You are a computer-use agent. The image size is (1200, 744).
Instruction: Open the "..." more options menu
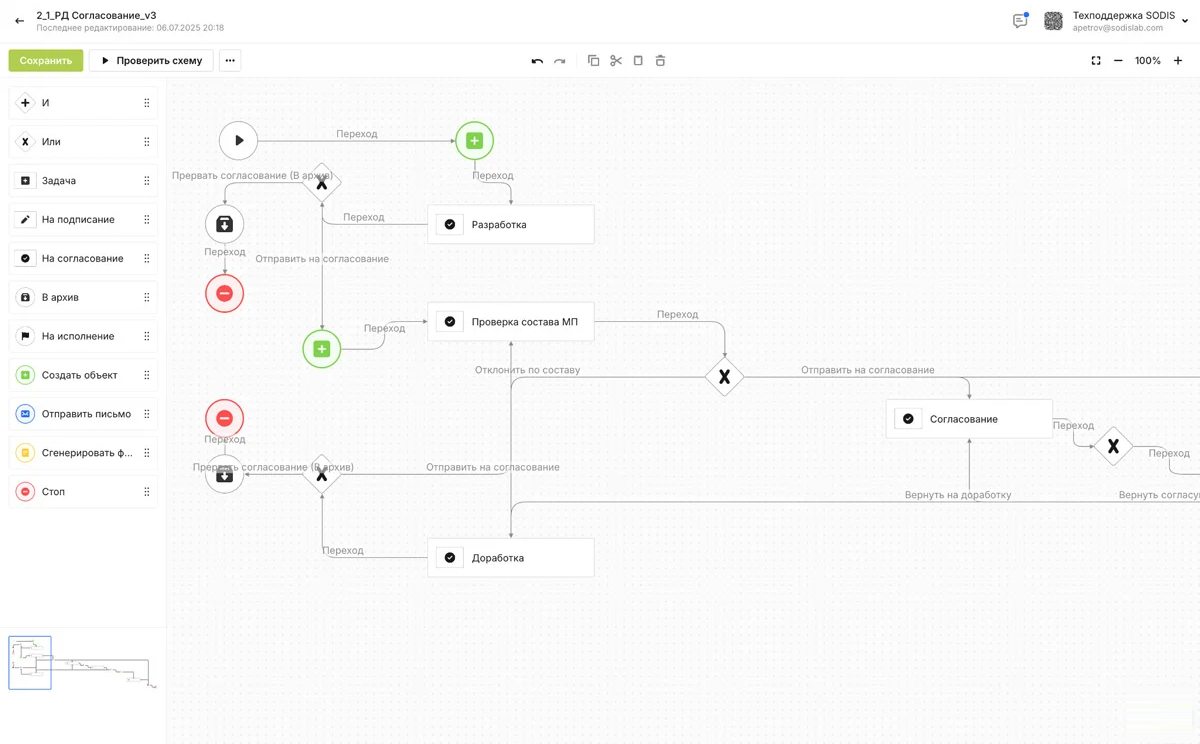point(229,60)
